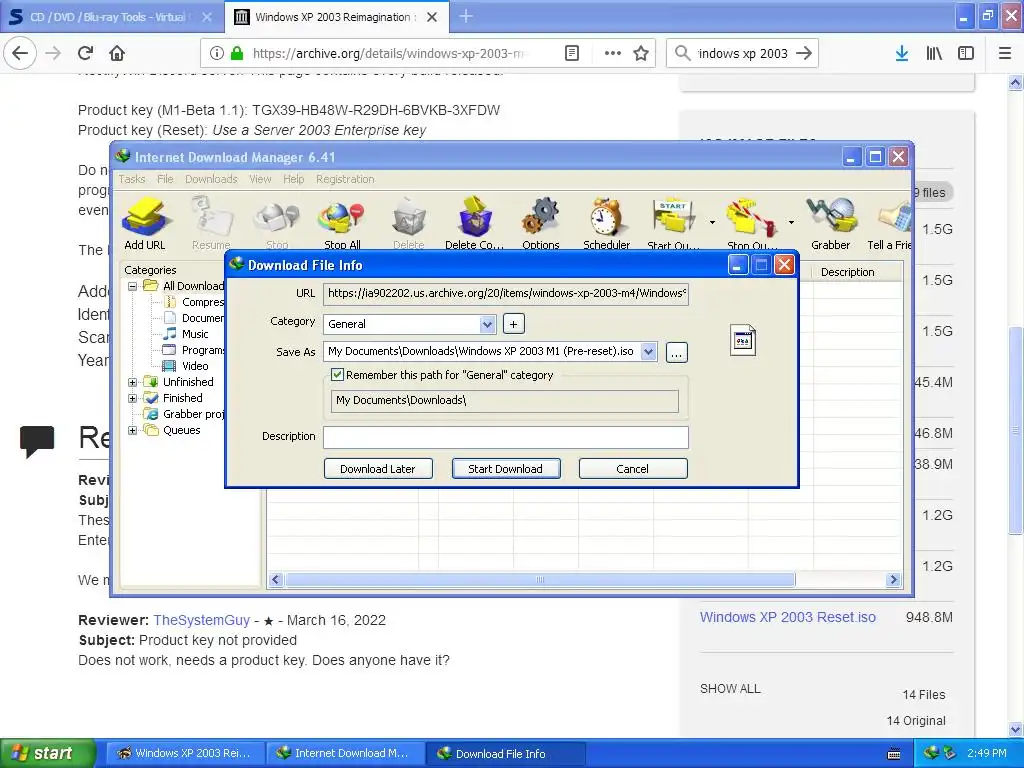Open TheSystemGuy reviewer profile link
1024x768 pixels.
point(201,620)
